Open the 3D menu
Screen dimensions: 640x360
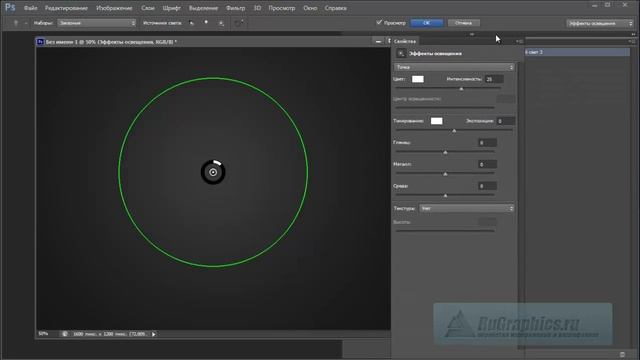[x=257, y=8]
